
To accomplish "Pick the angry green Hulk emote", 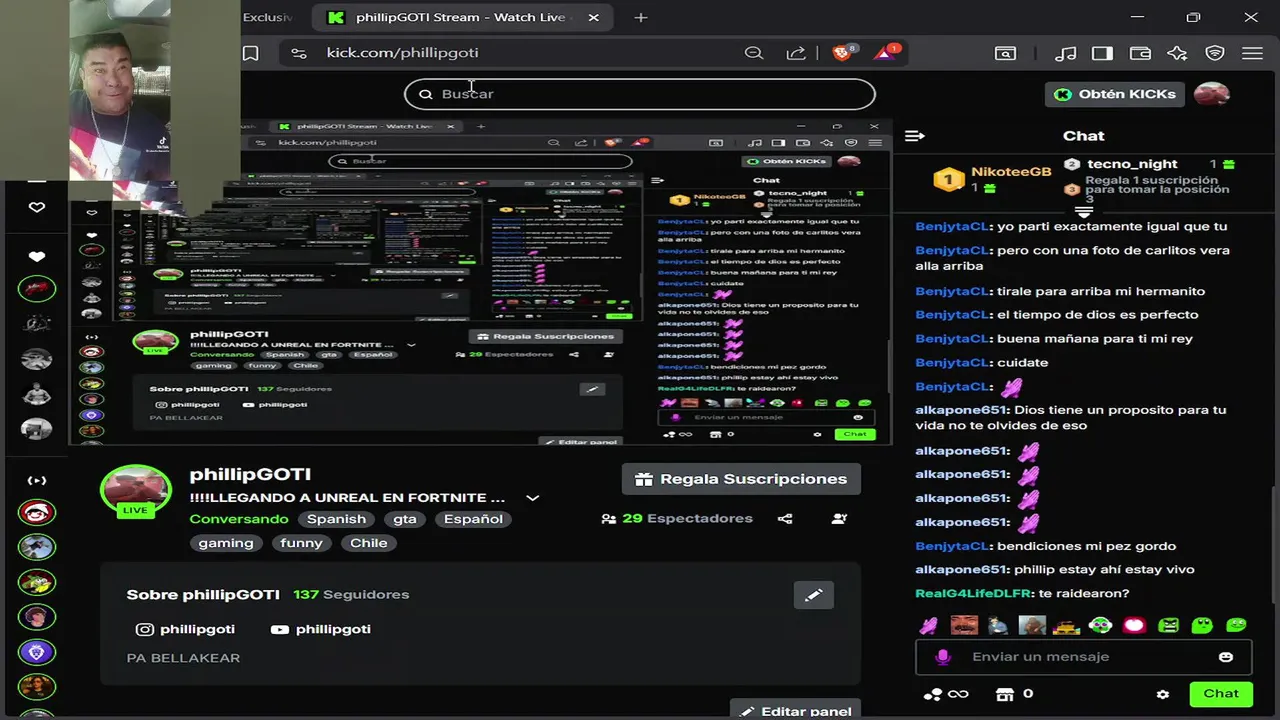I will tap(1168, 626).
